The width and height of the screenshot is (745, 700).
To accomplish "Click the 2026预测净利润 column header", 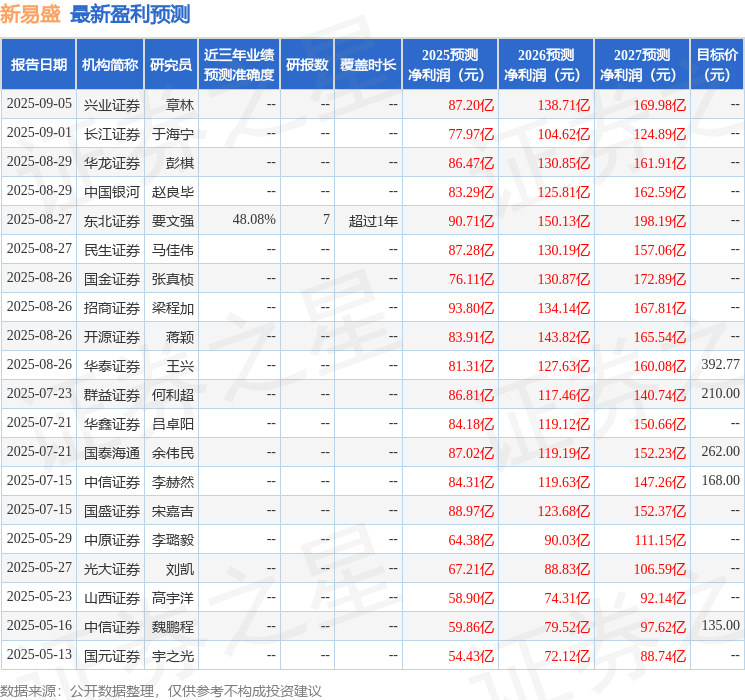I will [x=545, y=64].
